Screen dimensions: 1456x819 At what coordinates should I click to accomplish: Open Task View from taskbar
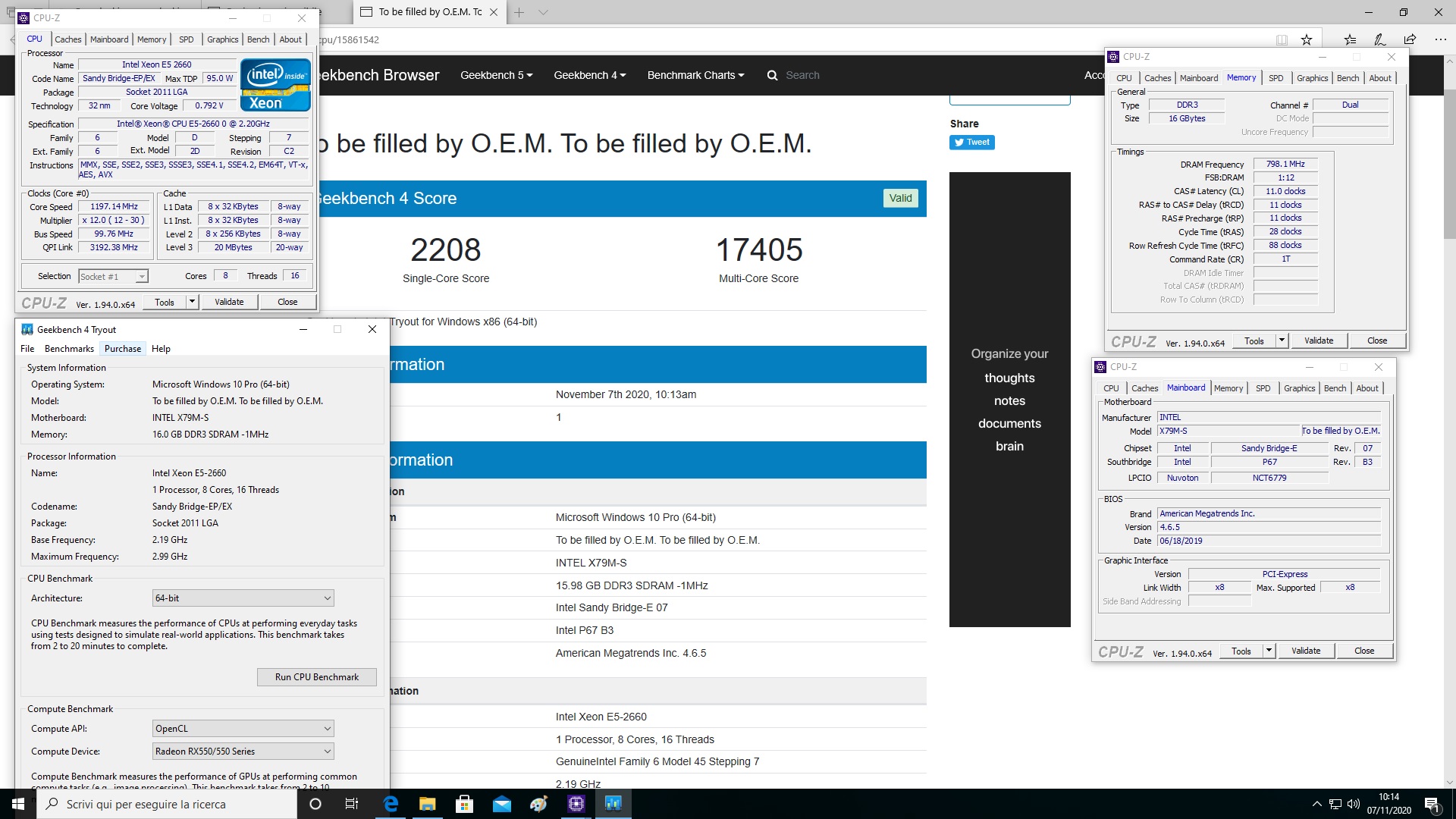pyautogui.click(x=352, y=804)
